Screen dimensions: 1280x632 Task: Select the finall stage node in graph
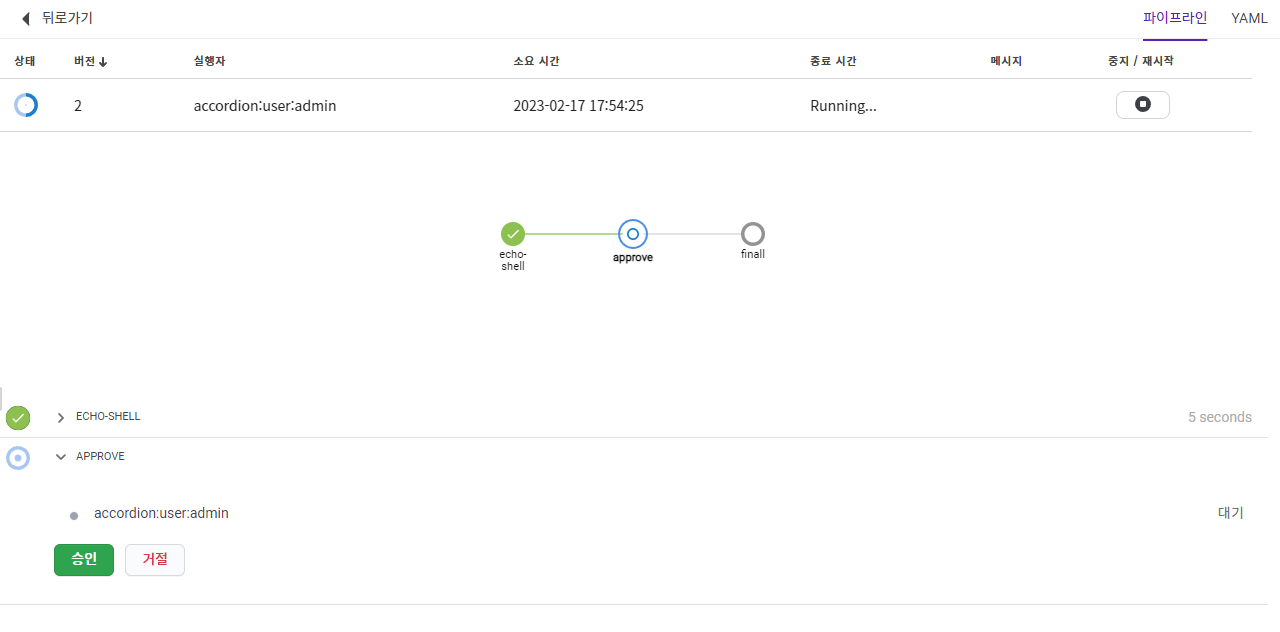[x=753, y=234]
